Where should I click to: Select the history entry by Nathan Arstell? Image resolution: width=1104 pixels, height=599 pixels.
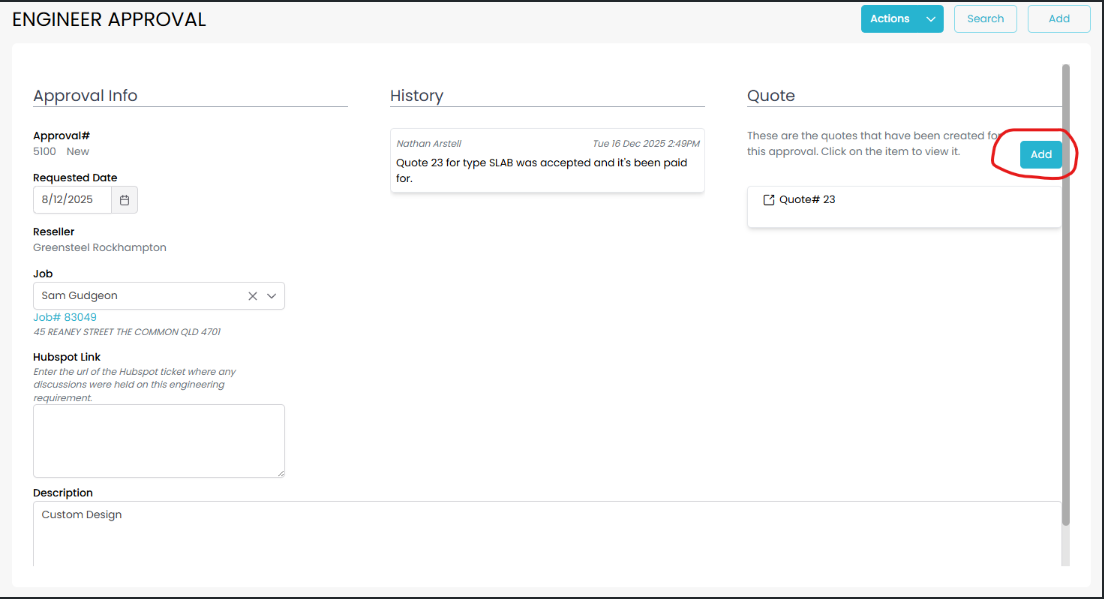coord(547,161)
